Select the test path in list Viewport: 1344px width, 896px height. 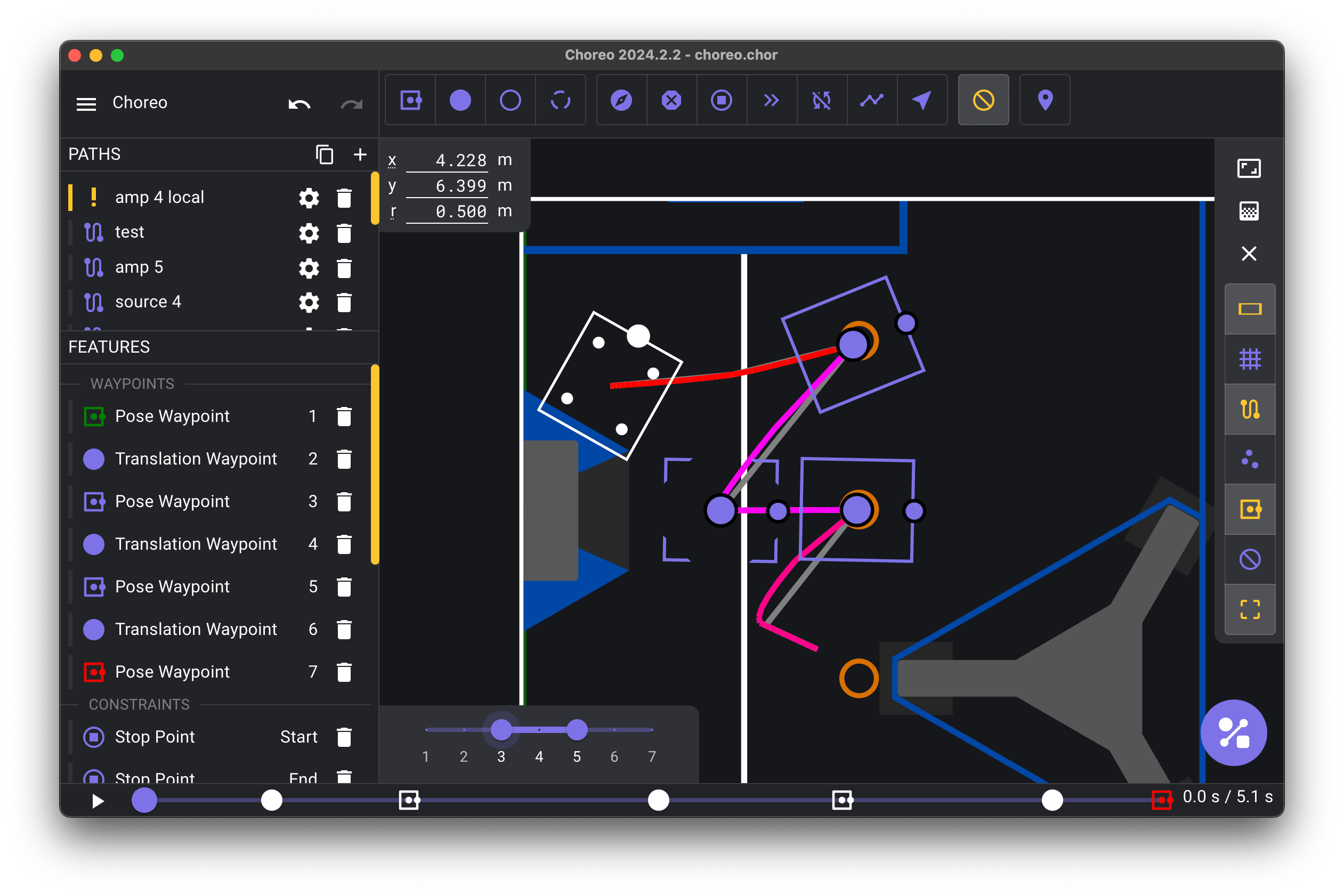(130, 232)
